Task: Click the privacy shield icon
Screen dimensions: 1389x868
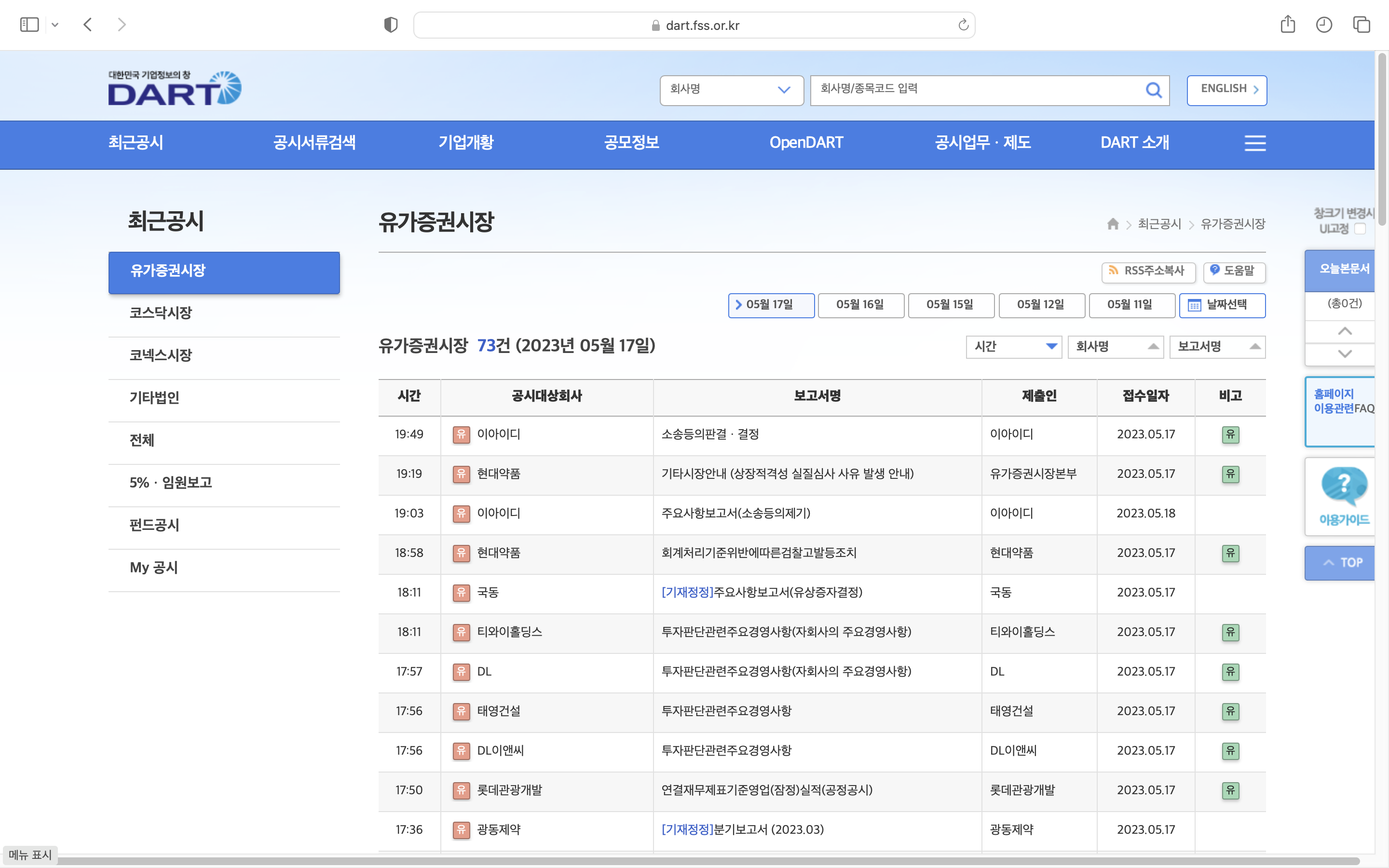Action: point(391,25)
